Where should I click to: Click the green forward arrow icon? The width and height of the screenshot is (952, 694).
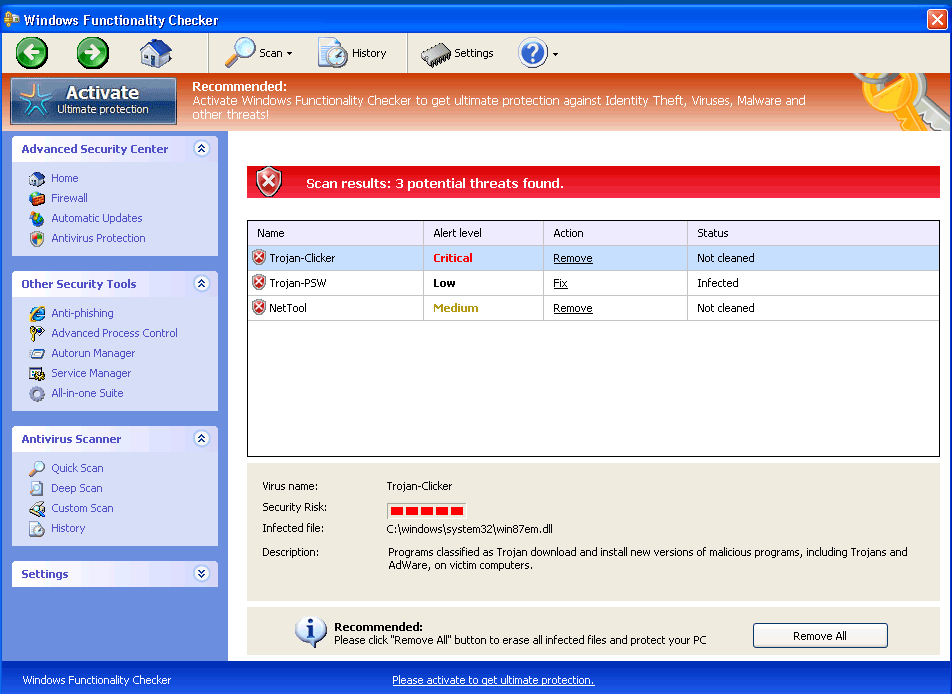click(x=93, y=53)
